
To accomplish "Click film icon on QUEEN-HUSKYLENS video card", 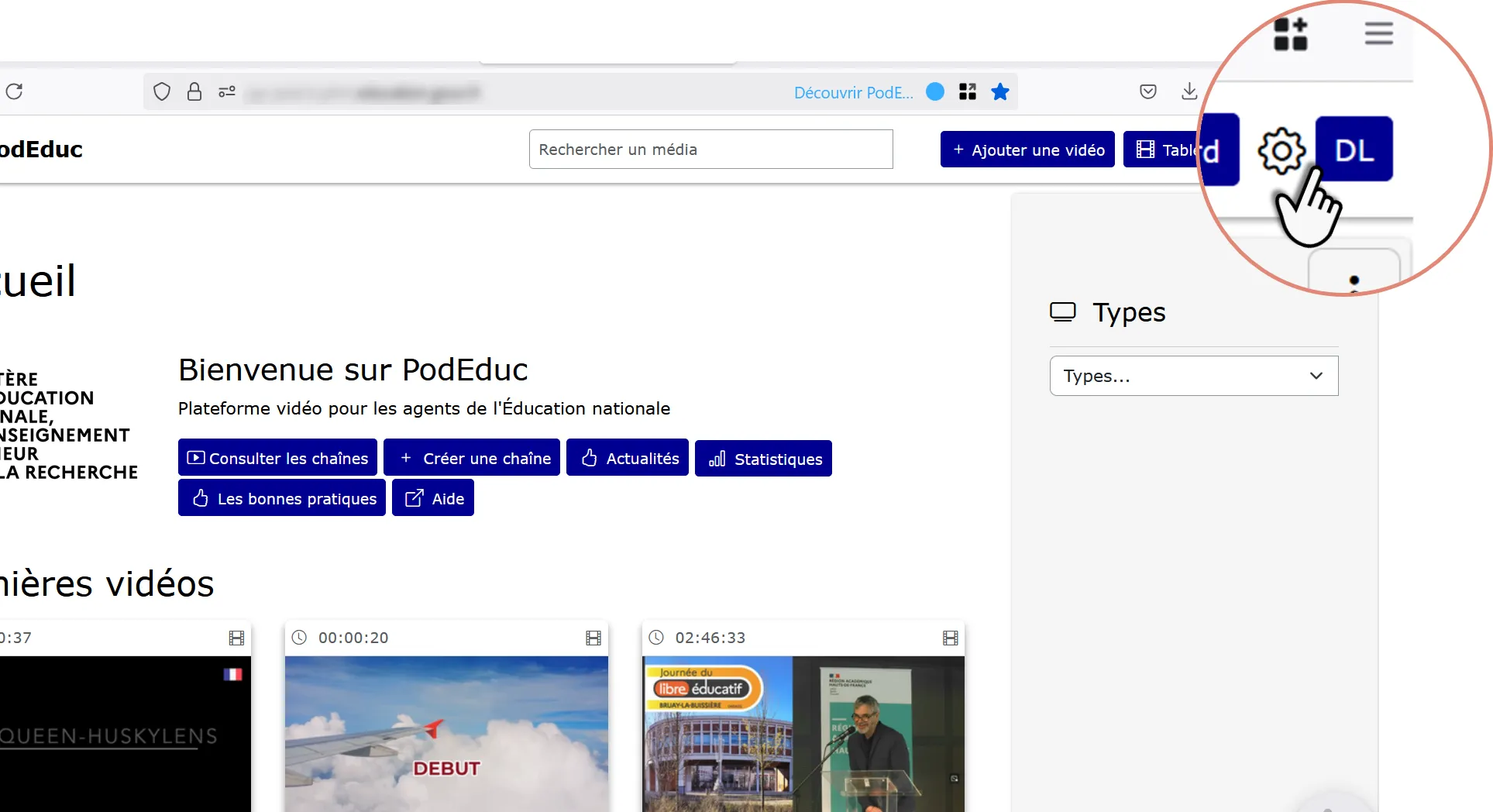I will [236, 638].
